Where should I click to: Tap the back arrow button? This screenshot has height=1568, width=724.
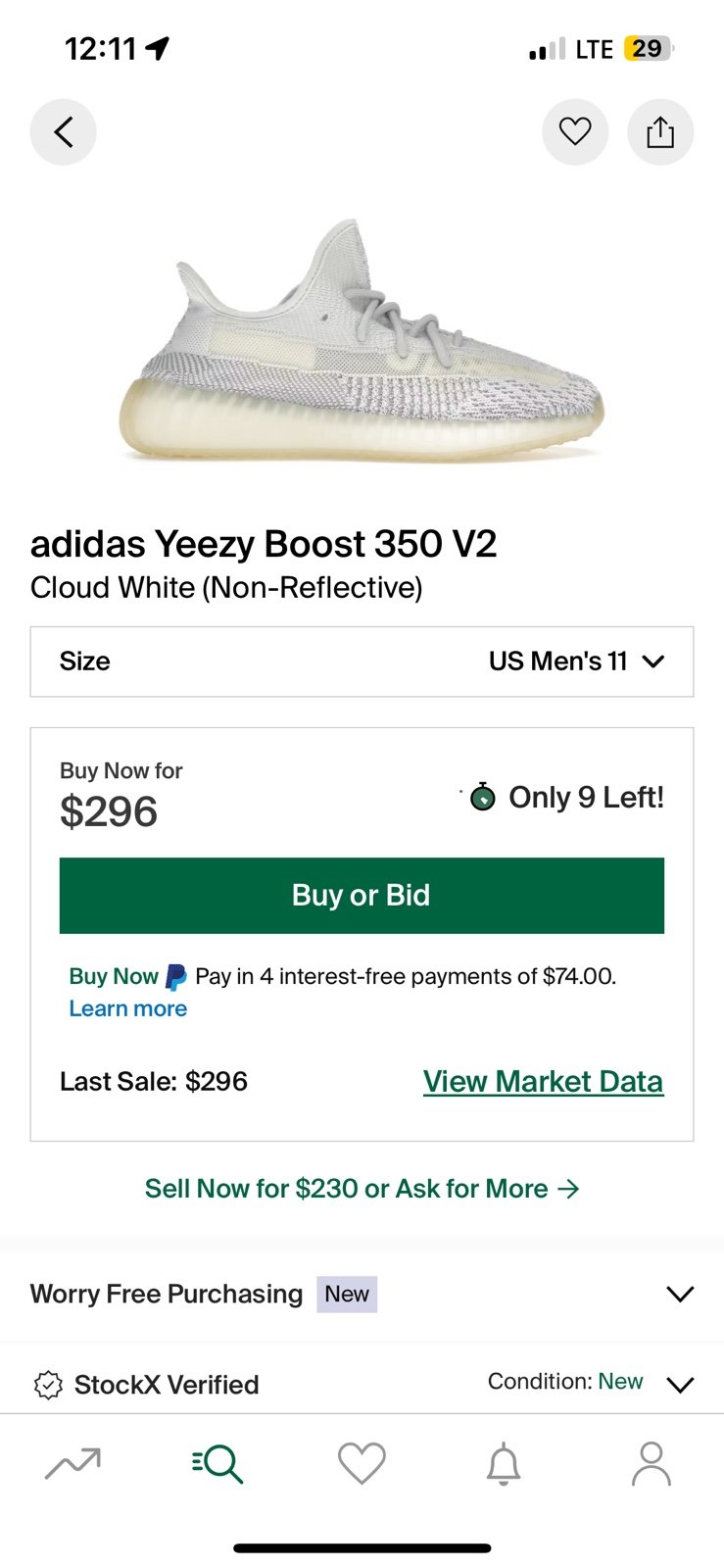64,131
